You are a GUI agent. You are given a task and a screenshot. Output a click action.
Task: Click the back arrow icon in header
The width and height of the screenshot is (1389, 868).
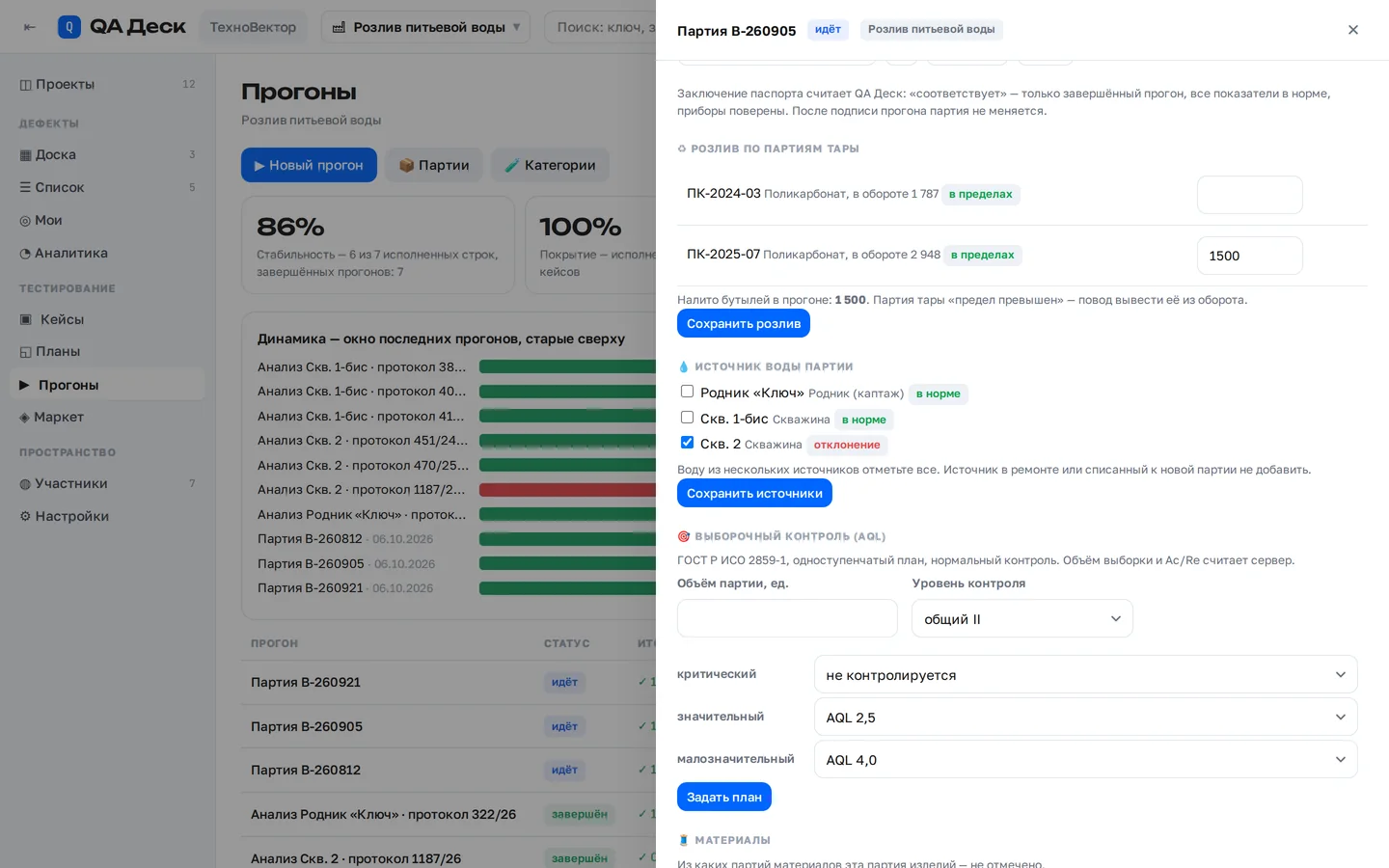(x=30, y=27)
